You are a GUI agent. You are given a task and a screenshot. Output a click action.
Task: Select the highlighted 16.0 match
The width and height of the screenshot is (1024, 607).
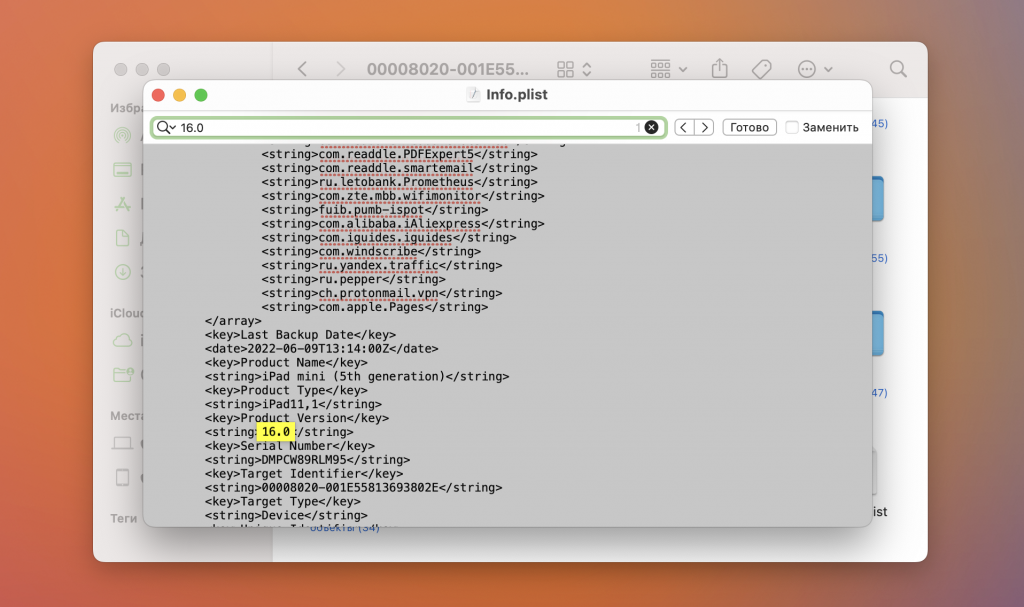(x=276, y=432)
